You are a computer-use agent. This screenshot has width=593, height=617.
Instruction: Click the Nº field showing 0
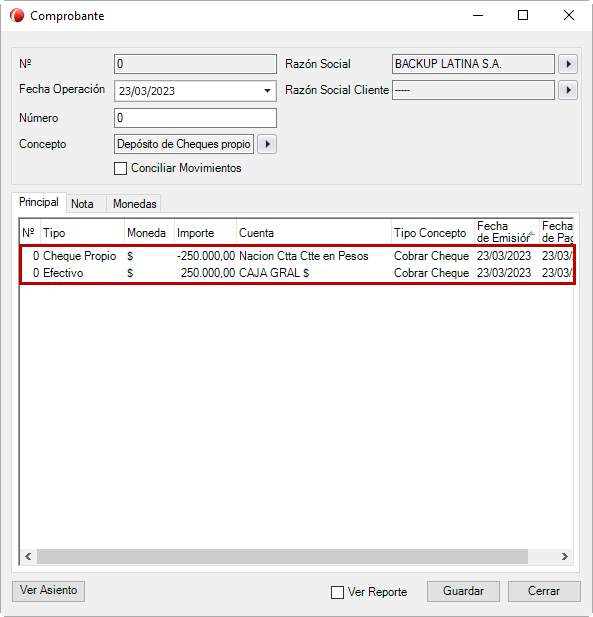[x=195, y=64]
